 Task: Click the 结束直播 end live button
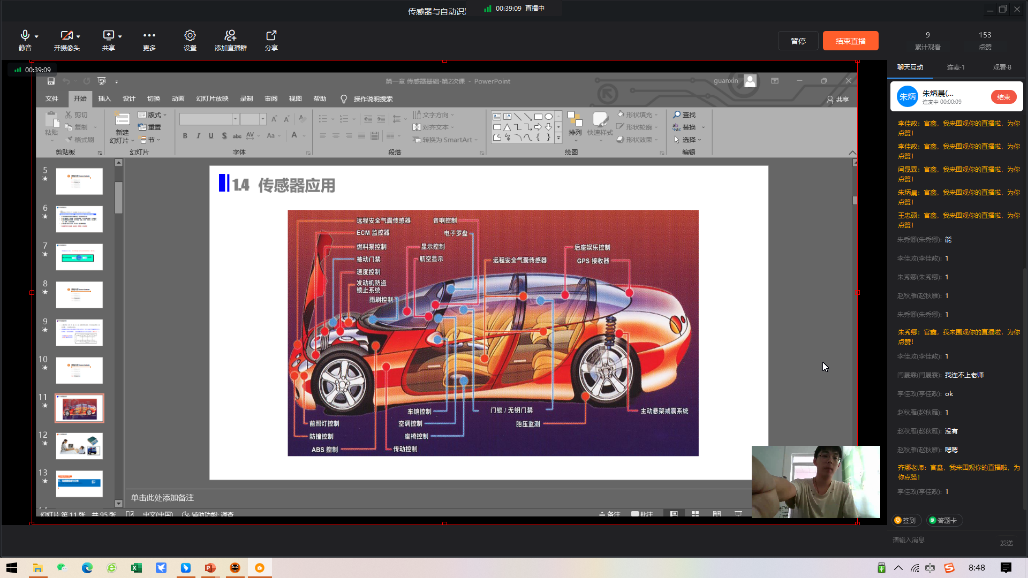pos(850,41)
